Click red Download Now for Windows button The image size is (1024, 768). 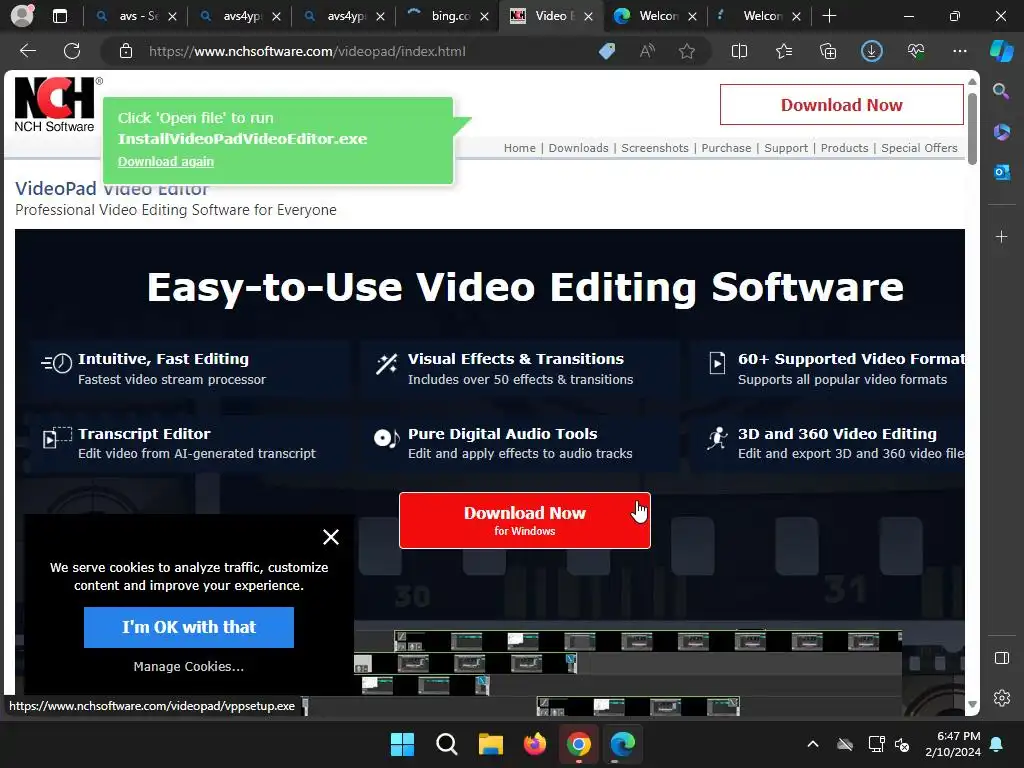524,520
